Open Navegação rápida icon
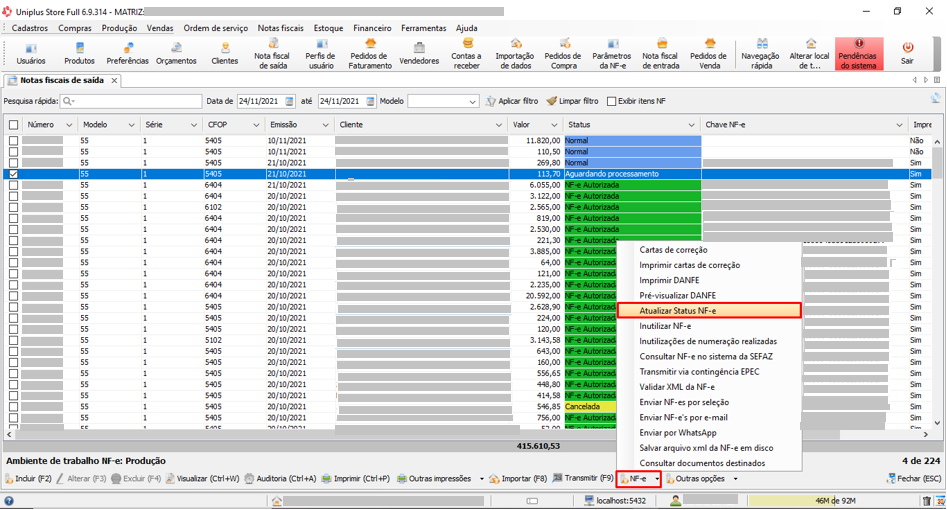947x510 pixels. click(x=762, y=54)
